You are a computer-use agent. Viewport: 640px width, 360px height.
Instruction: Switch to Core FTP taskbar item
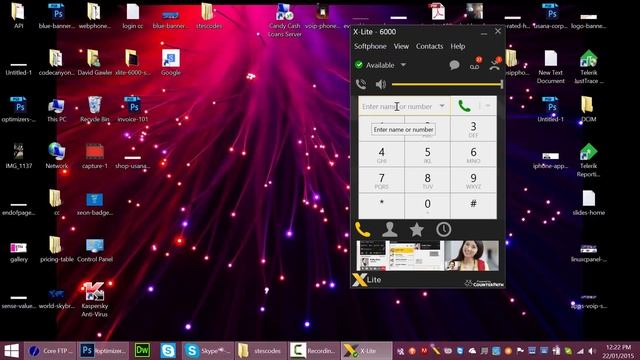point(50,351)
